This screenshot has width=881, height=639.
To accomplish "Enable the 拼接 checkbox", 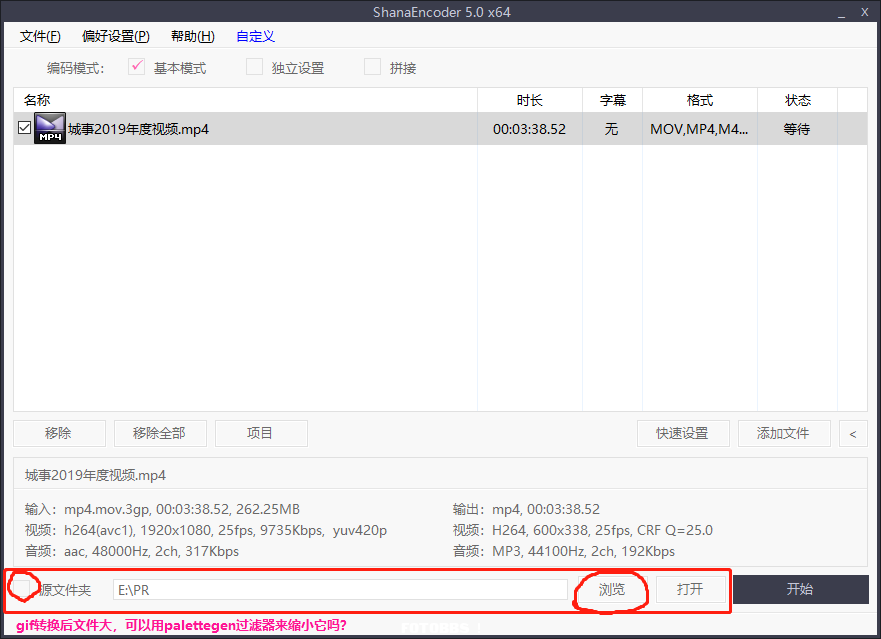I will [x=373, y=67].
